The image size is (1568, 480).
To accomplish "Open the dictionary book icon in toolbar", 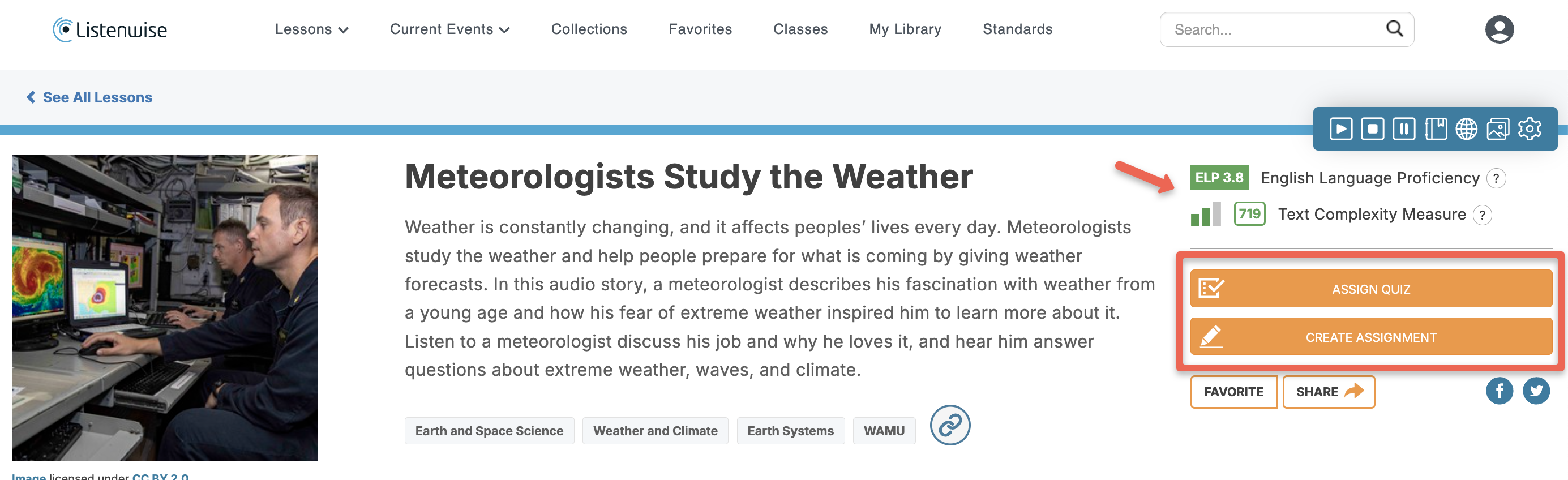I will click(x=1436, y=129).
